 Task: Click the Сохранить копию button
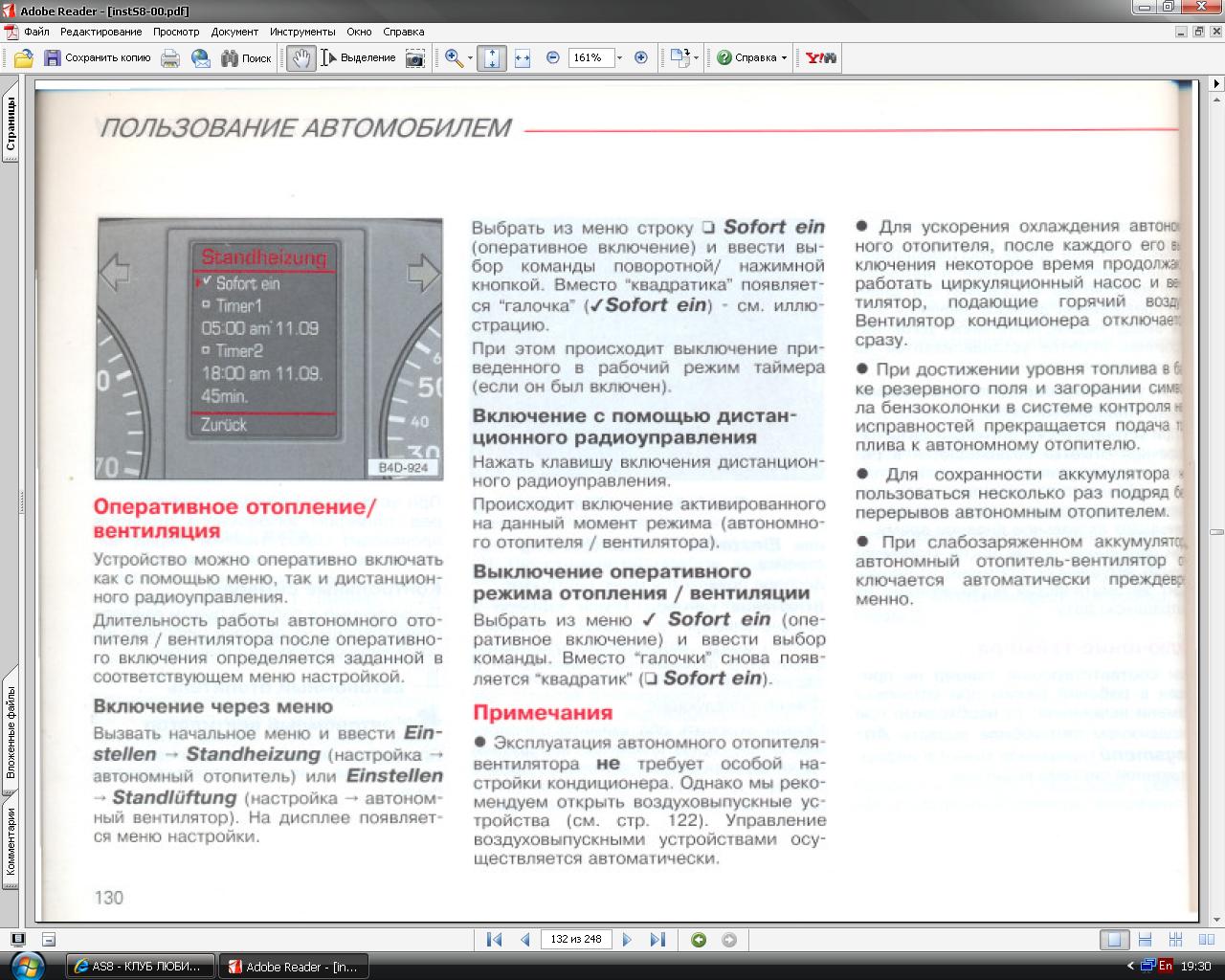[x=97, y=58]
